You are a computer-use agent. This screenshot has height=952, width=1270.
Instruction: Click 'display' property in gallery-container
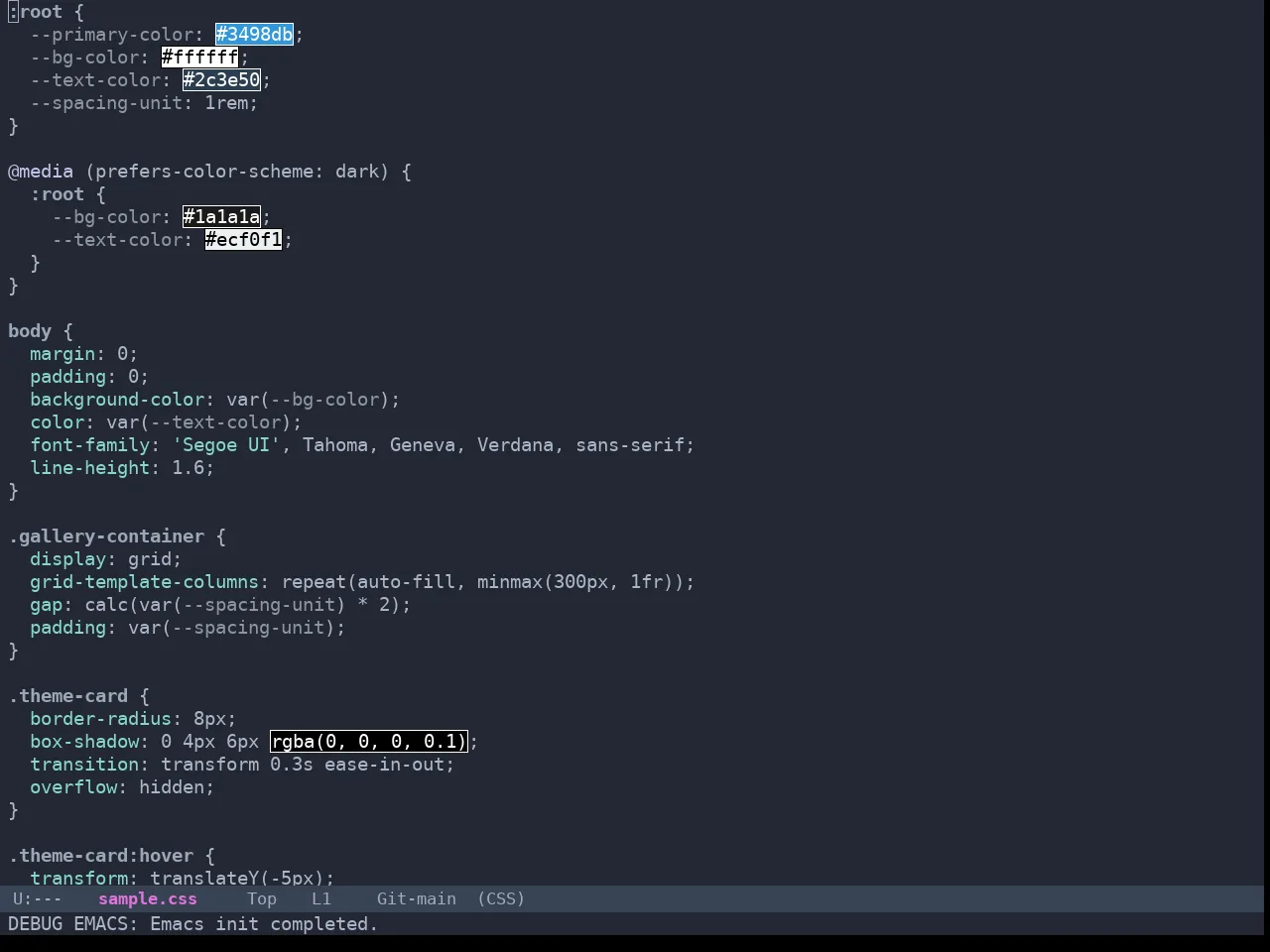pos(67,559)
